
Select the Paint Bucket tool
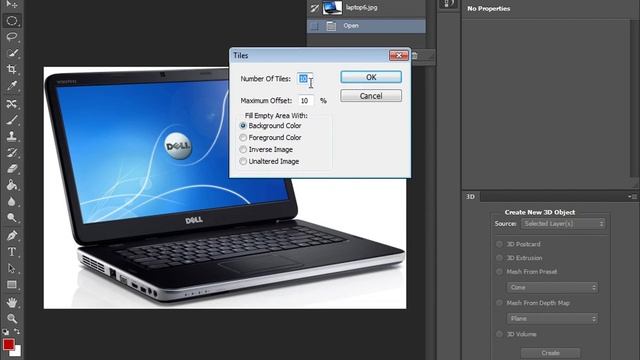(11, 185)
